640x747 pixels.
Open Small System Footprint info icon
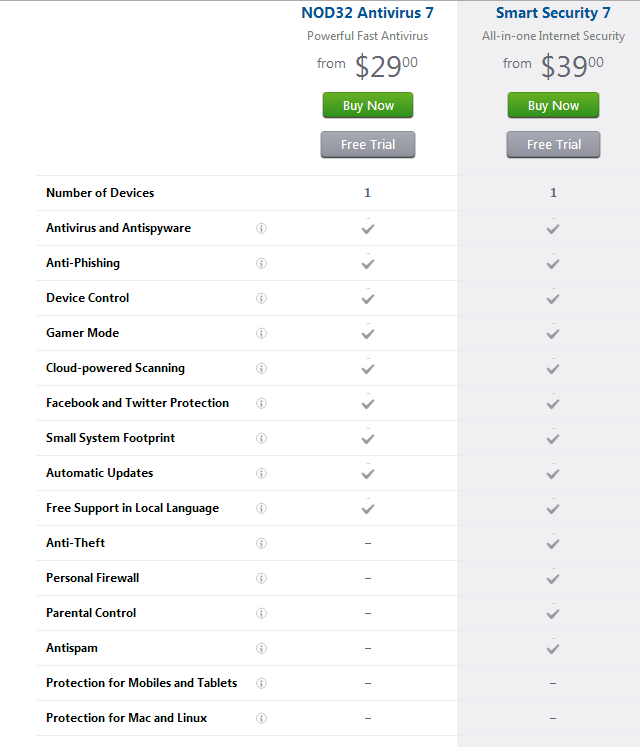(x=261, y=438)
